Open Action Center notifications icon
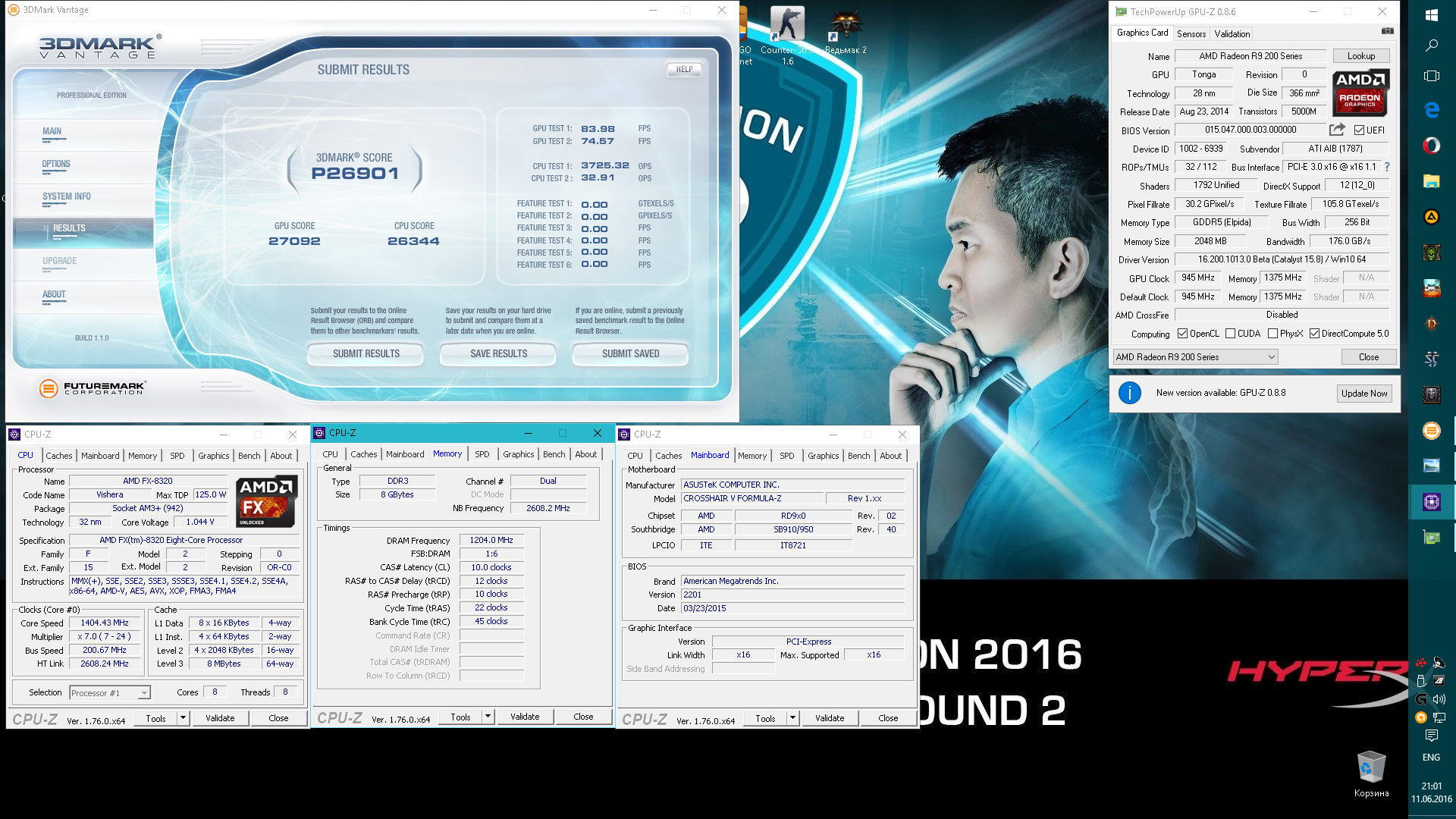Image resolution: width=1456 pixels, height=819 pixels. (x=1432, y=736)
